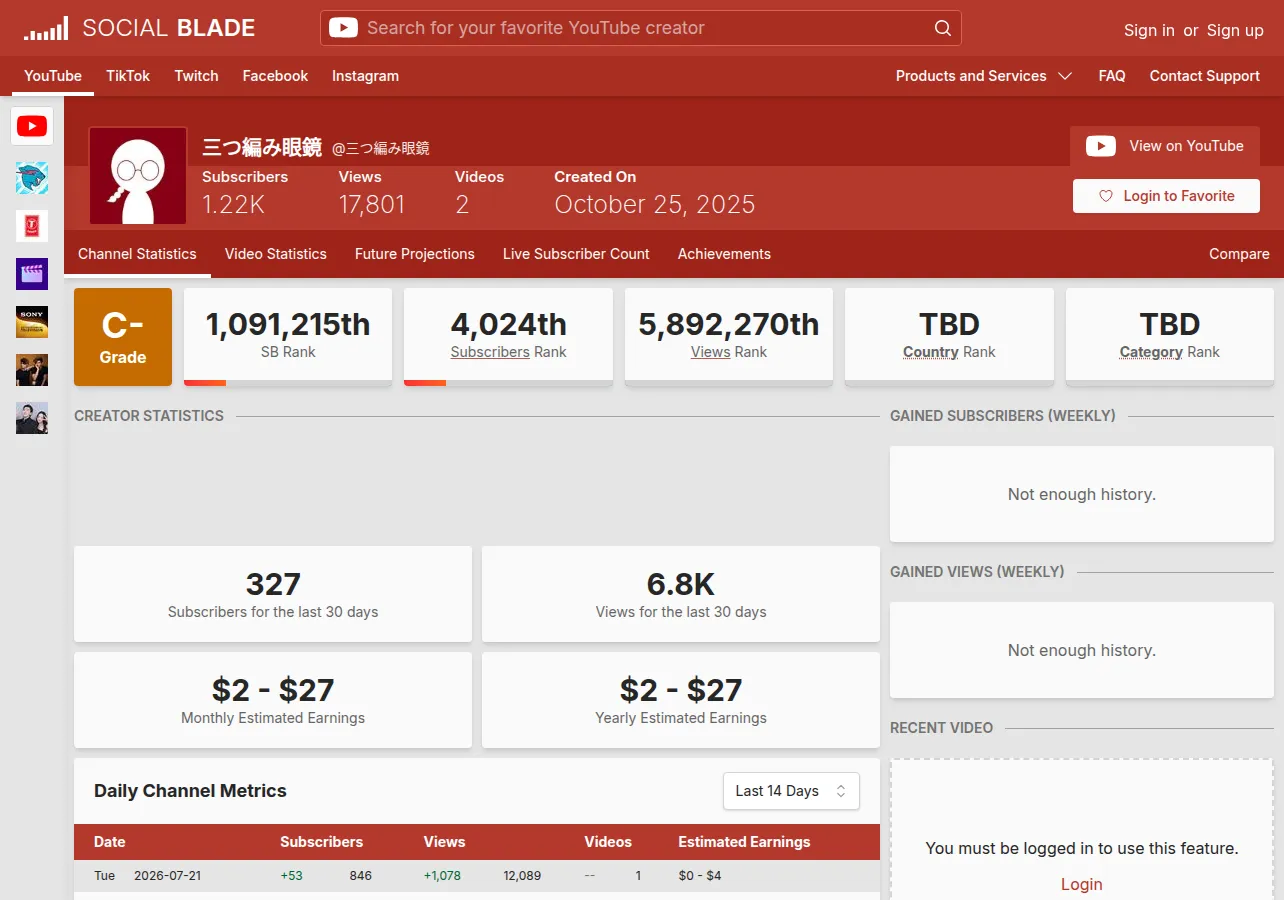
Task: Click the $0 - $4 earnings cell
Action: point(700,876)
